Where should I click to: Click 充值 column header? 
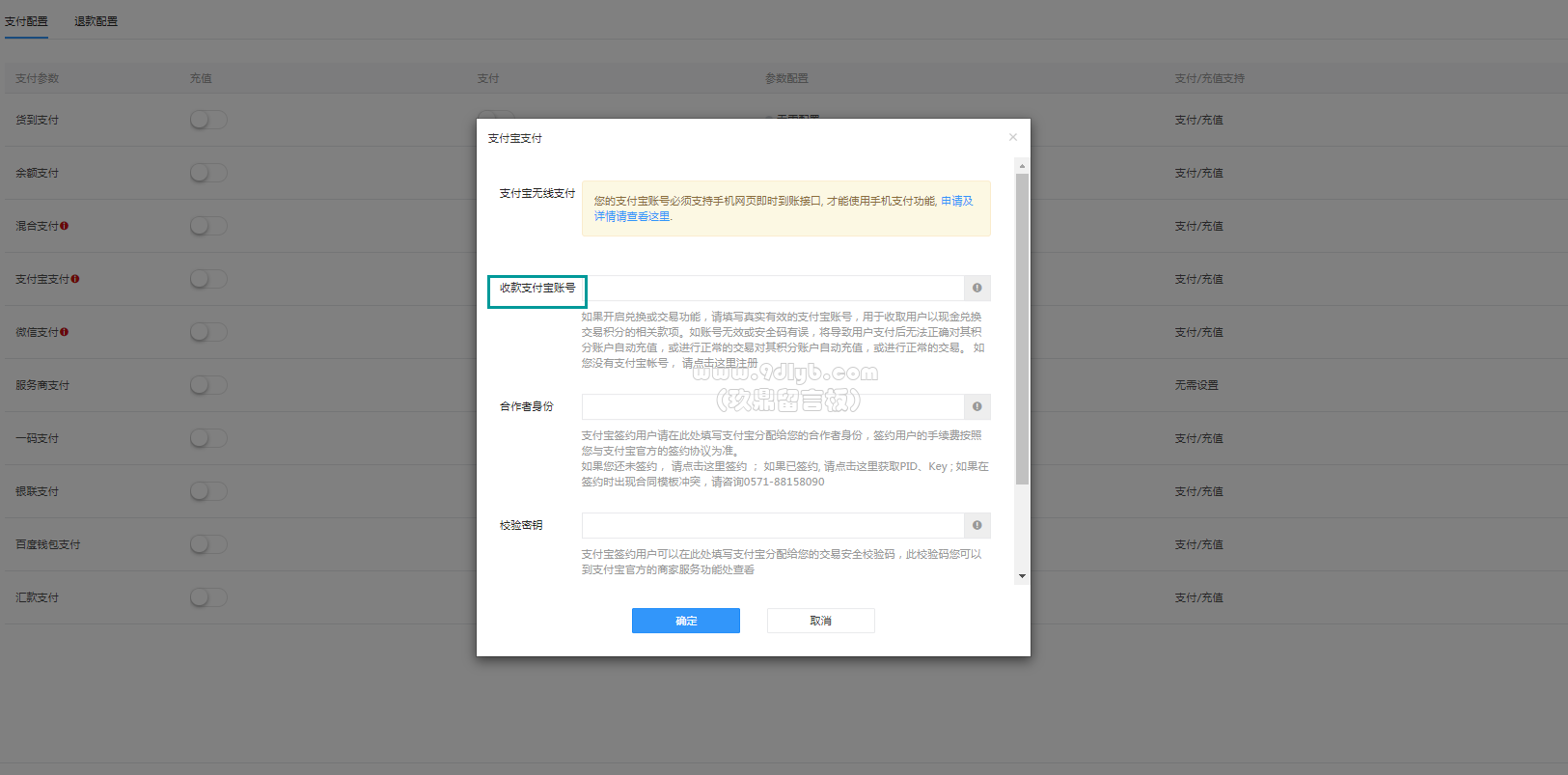[x=201, y=78]
